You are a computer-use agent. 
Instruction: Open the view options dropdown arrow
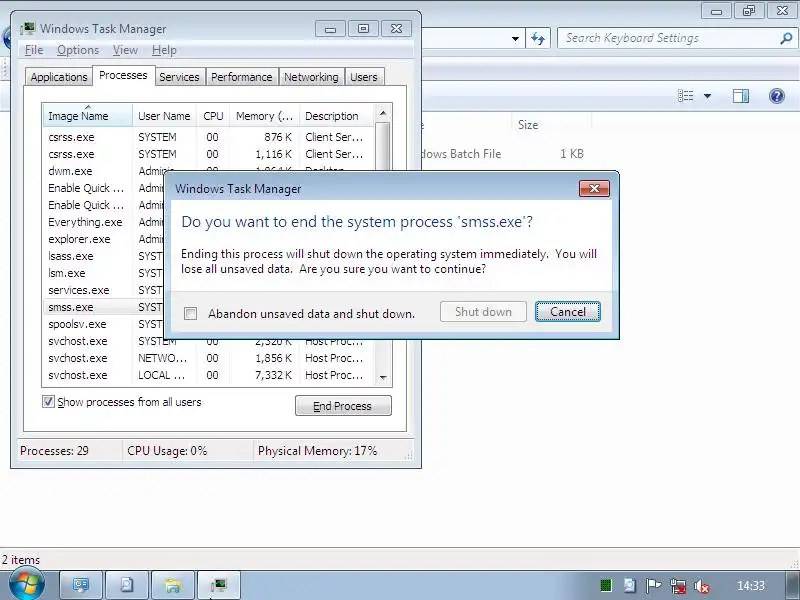pos(707,96)
